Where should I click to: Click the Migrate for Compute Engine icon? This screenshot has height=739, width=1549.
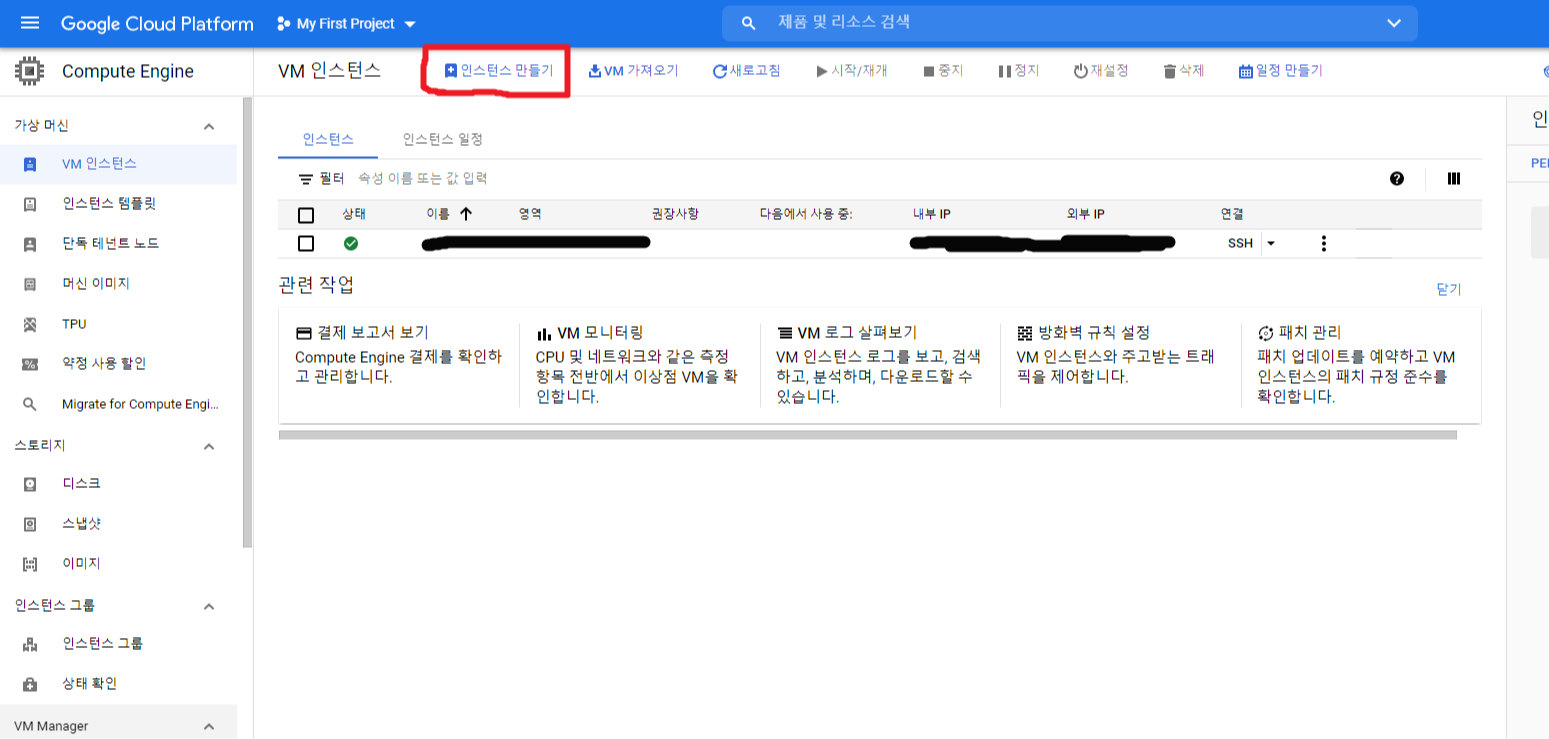(30, 404)
